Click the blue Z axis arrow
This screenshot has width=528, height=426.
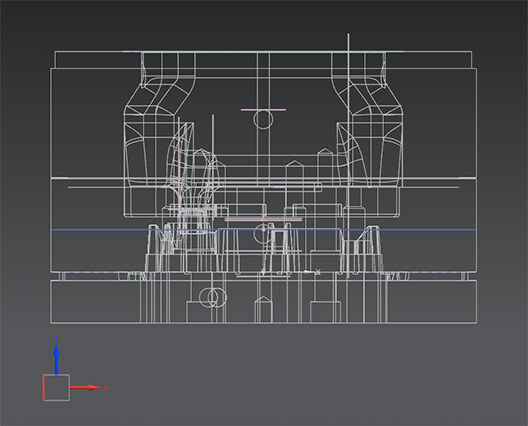click(57, 360)
